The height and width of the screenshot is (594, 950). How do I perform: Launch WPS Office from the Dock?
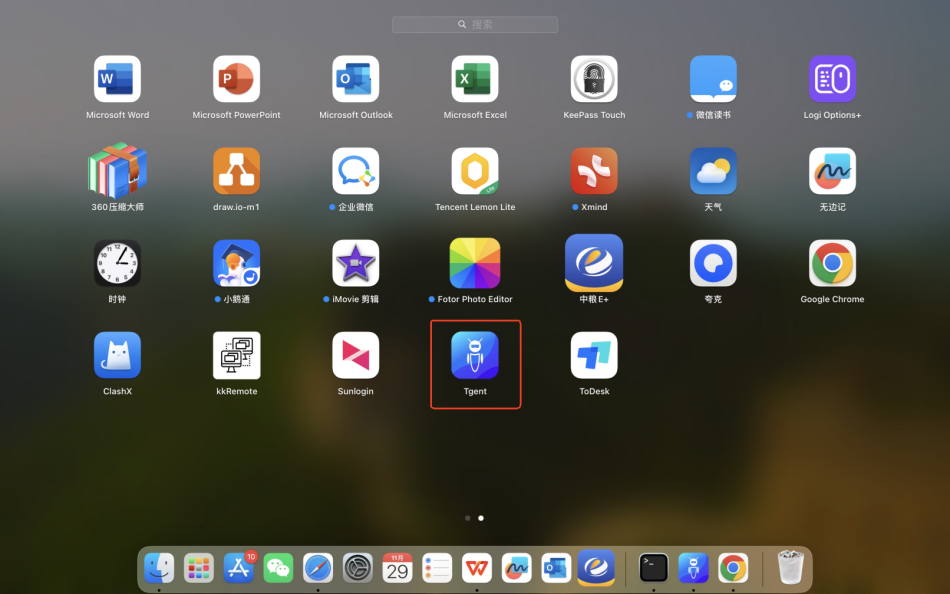pyautogui.click(x=477, y=568)
